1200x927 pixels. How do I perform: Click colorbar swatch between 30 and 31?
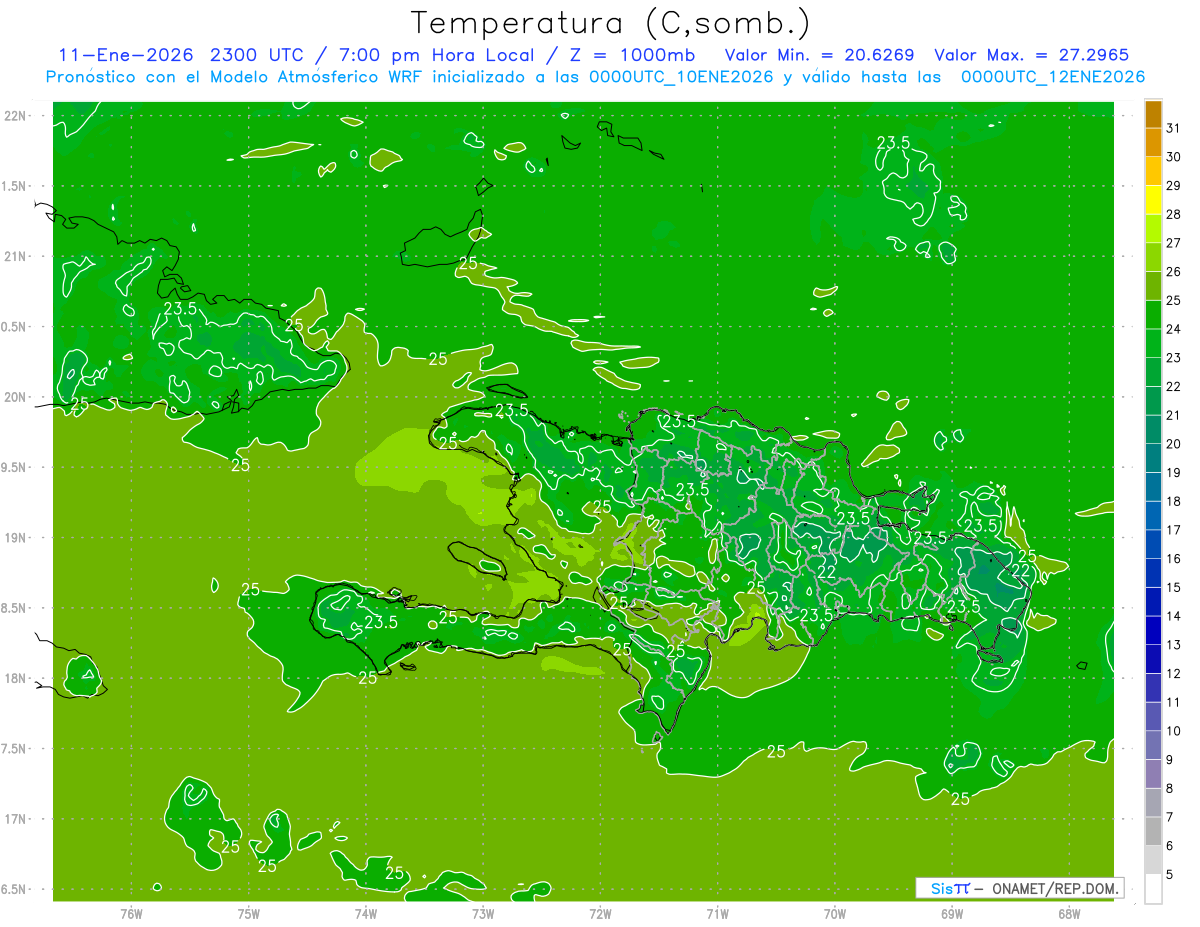click(1153, 143)
